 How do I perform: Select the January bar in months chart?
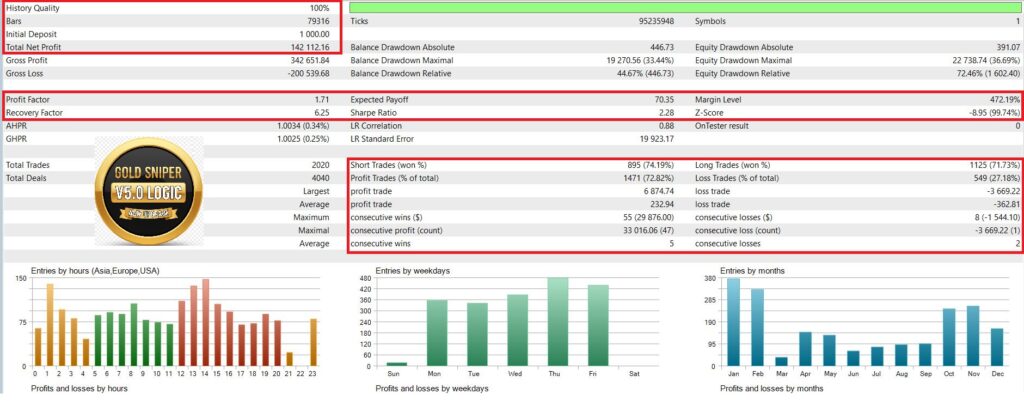734,322
